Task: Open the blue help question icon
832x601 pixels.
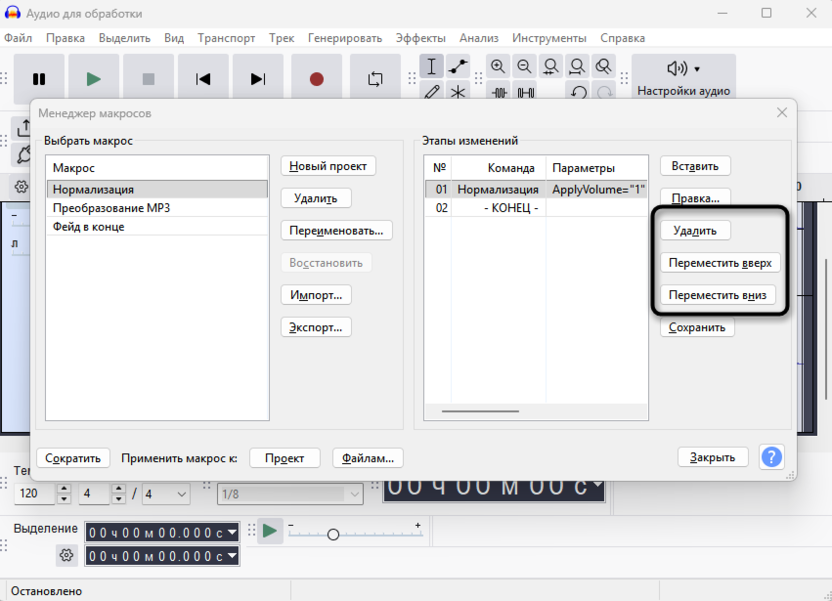Action: 771,457
